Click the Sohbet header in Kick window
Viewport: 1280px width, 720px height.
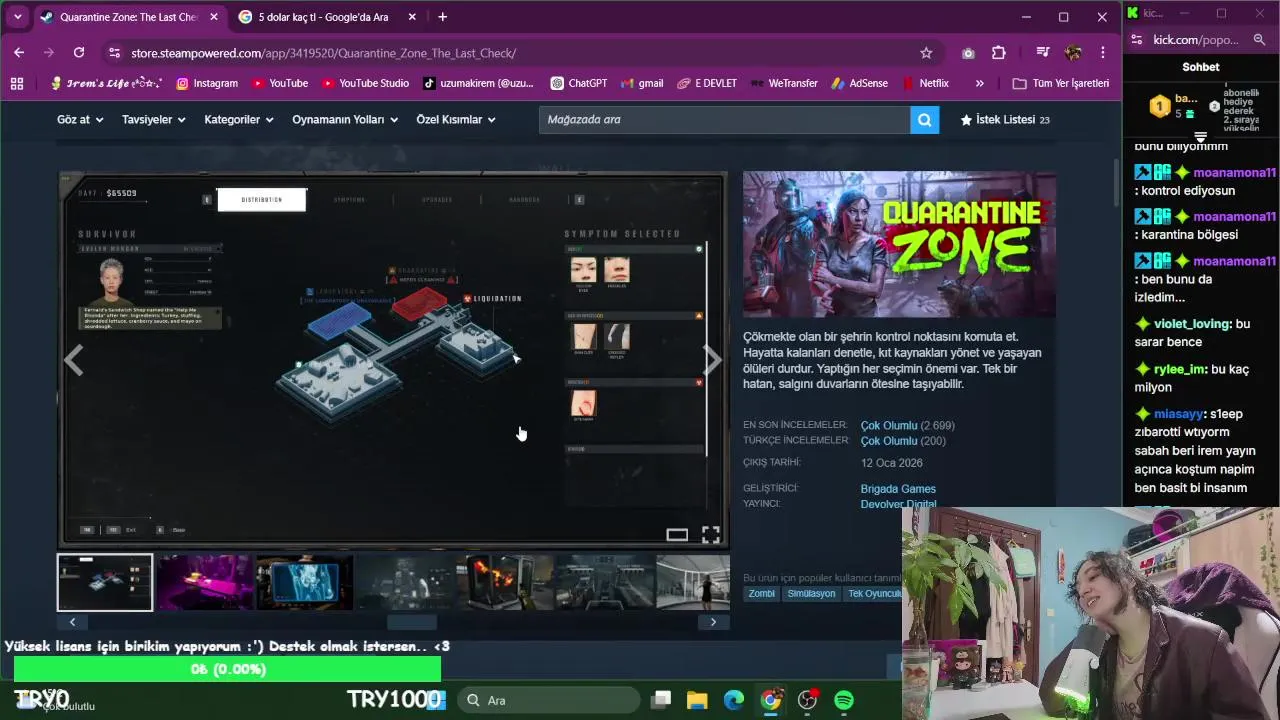(1201, 67)
